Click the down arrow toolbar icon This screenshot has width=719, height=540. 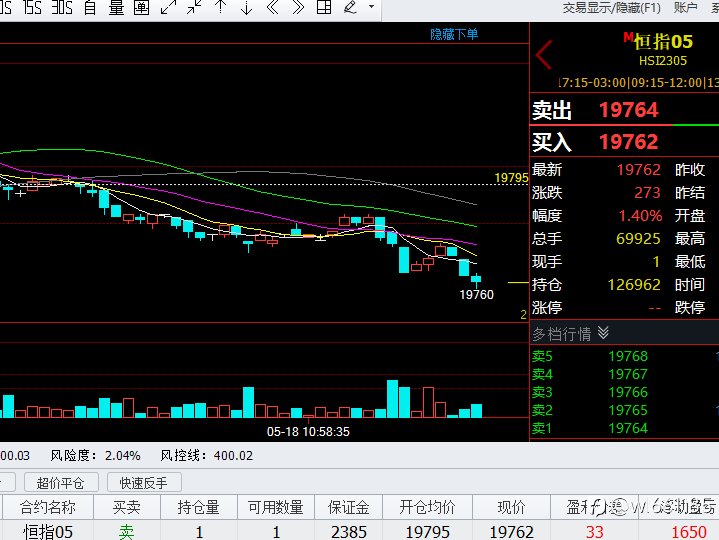pyautogui.click(x=247, y=7)
